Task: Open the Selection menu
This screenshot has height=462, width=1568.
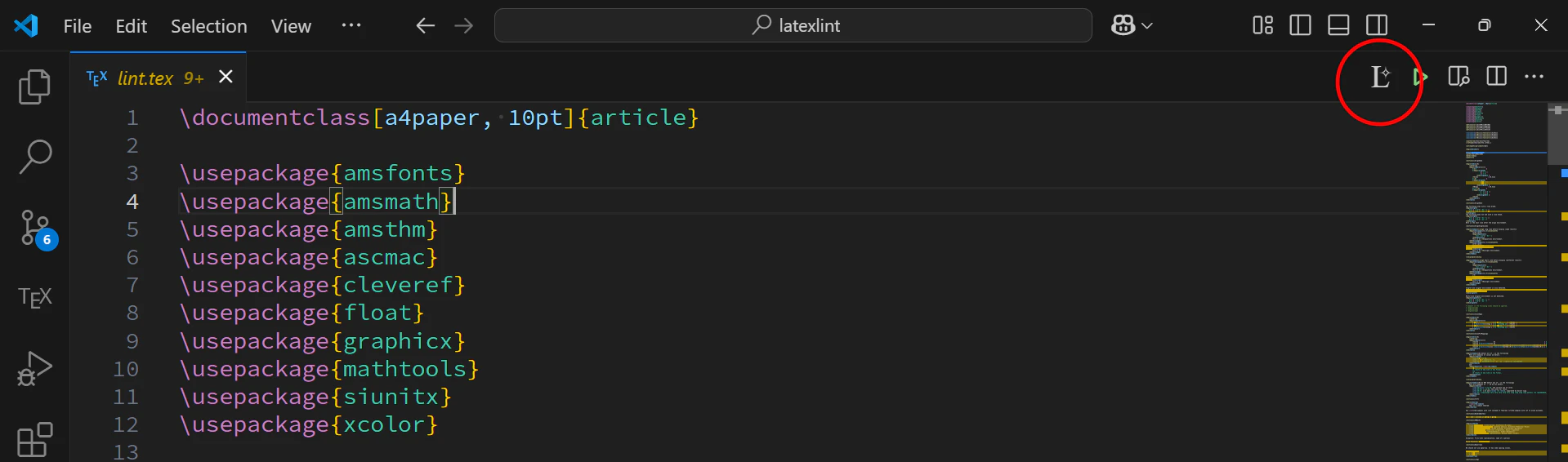Action: point(209,26)
